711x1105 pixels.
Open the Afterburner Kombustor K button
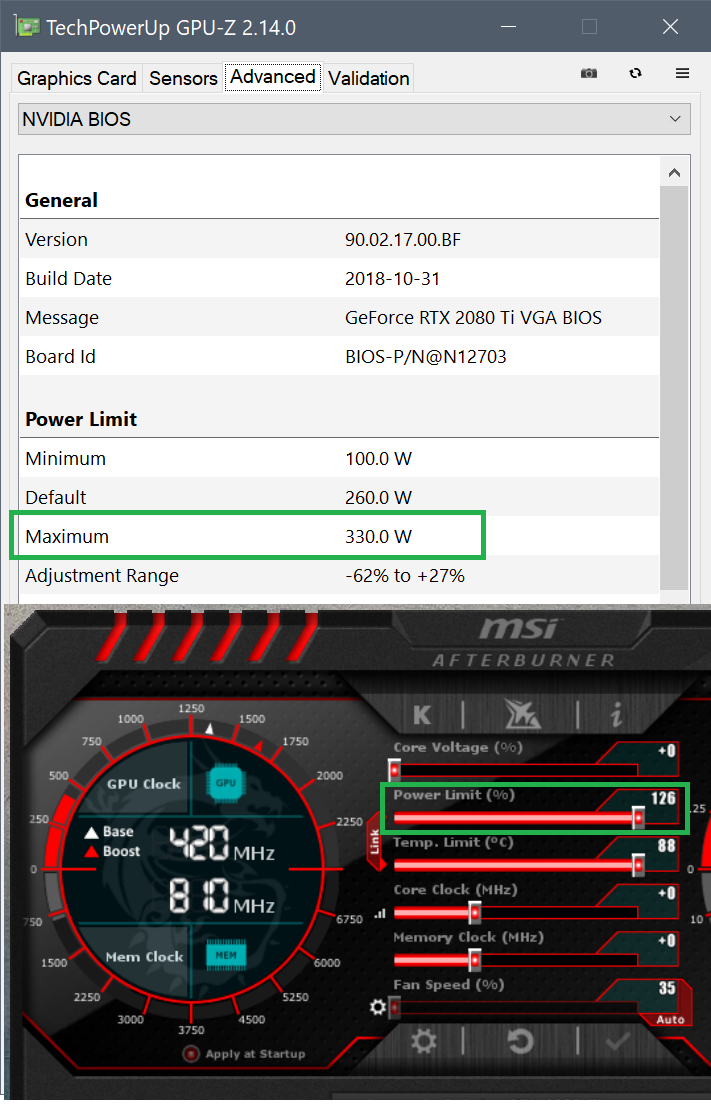tap(421, 715)
